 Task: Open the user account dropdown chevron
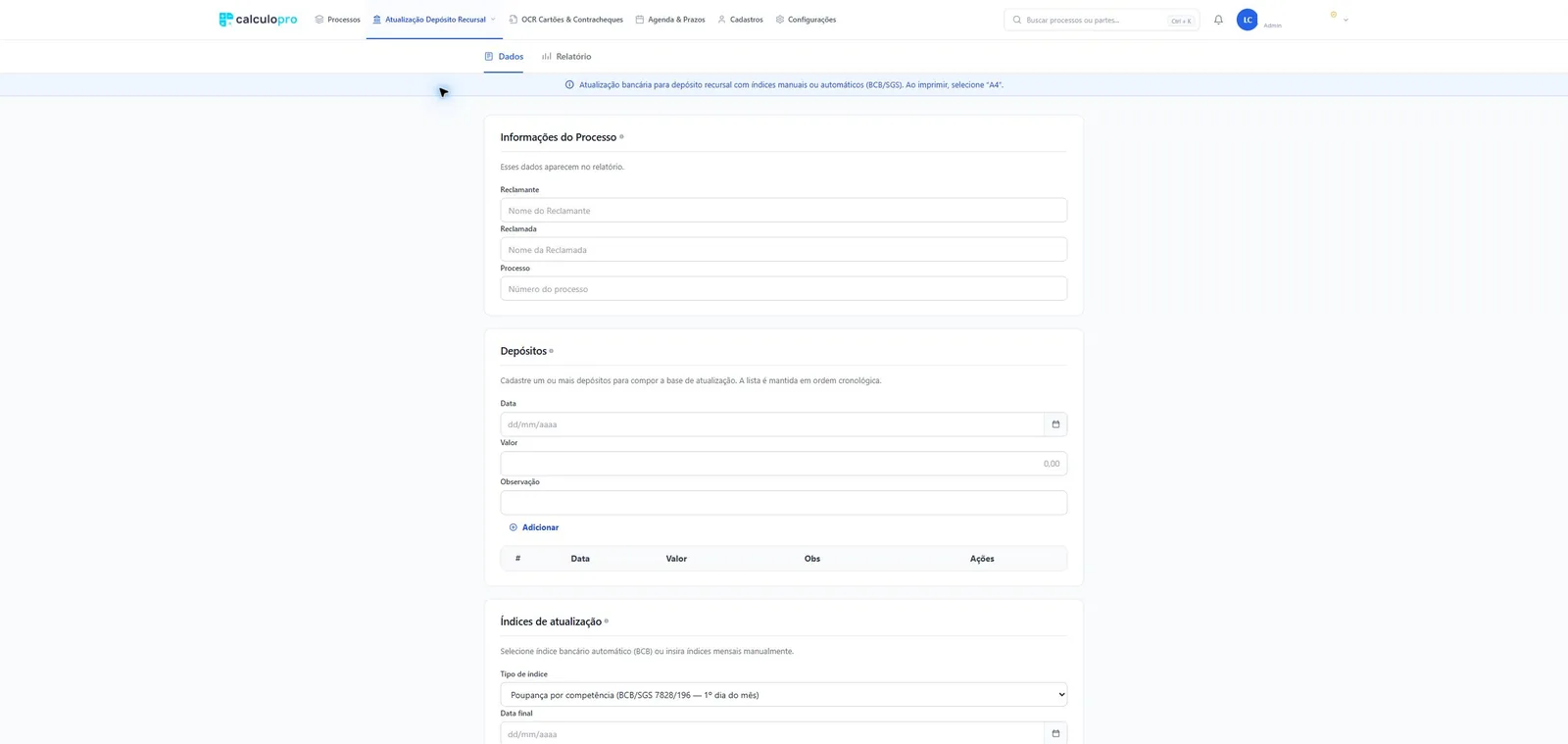pos(1346,21)
